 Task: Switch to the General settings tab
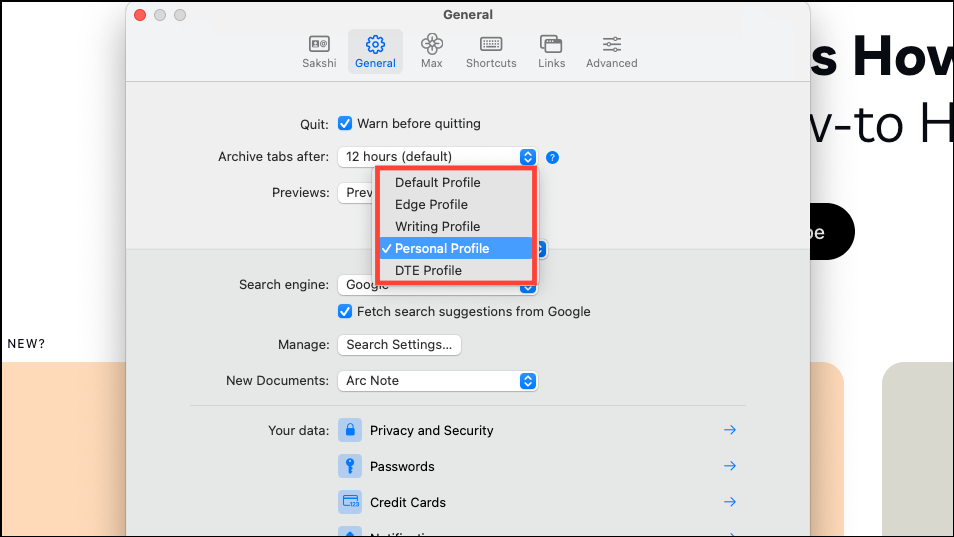point(375,52)
